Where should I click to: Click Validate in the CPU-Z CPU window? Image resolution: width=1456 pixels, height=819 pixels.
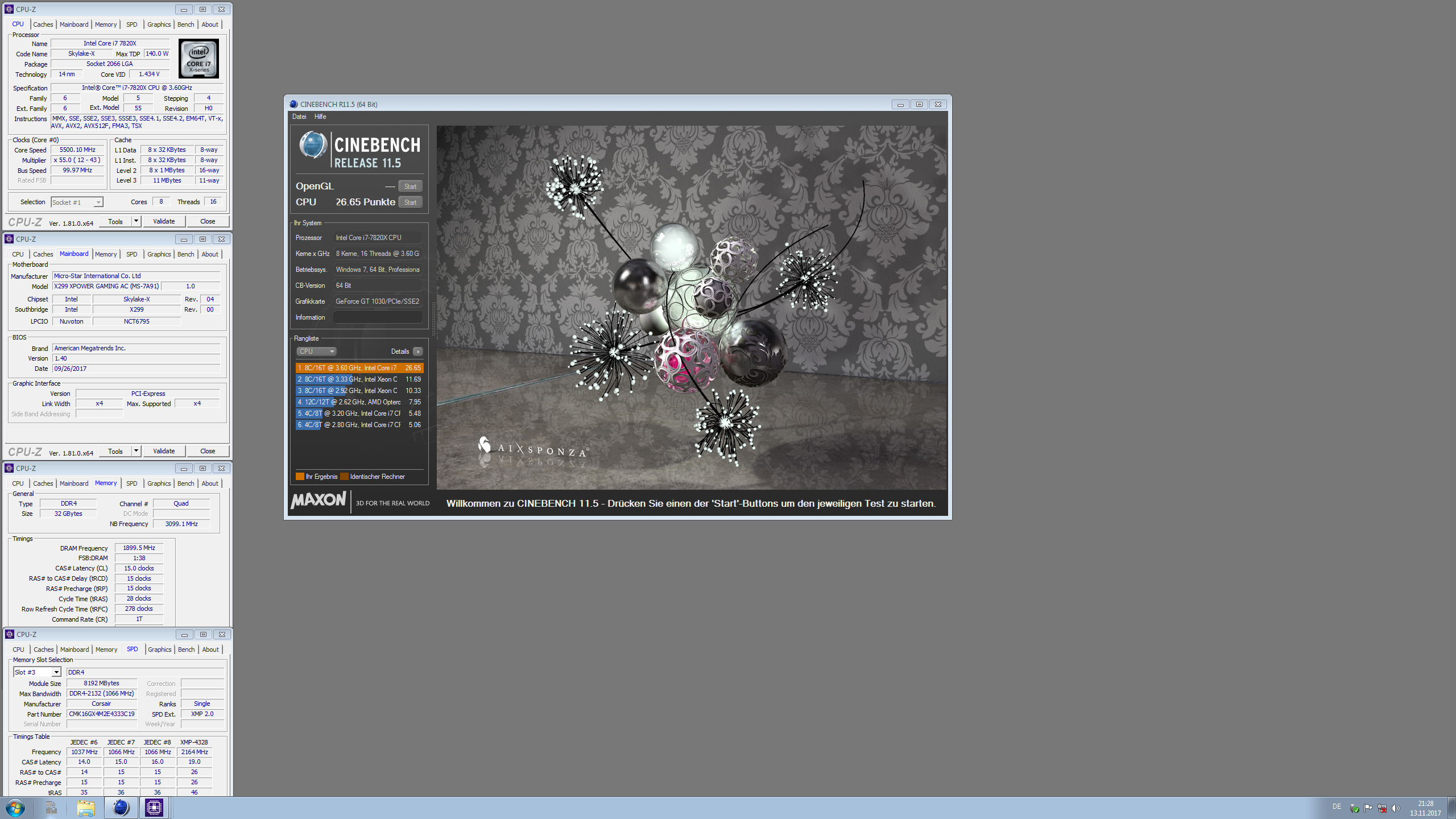point(164,221)
